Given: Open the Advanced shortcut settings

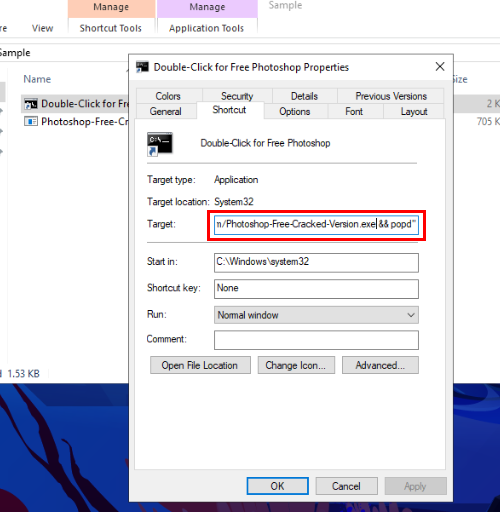Looking at the screenshot, I should tap(380, 365).
